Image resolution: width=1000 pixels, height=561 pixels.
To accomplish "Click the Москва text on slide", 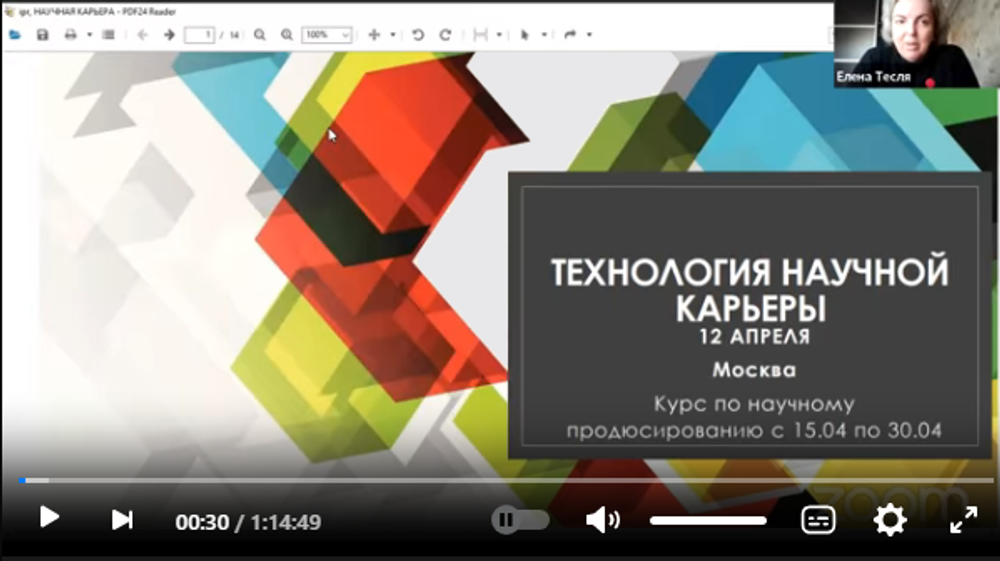I will coord(754,370).
